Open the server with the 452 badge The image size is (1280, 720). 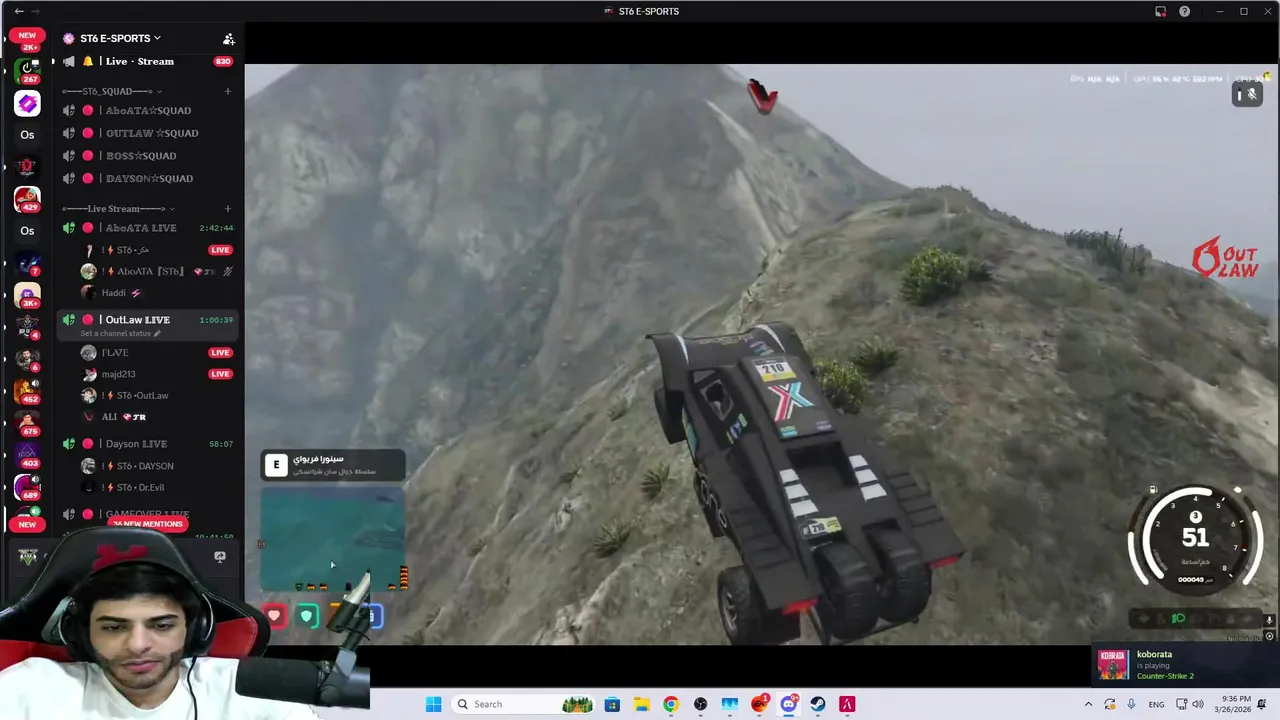coord(27,391)
